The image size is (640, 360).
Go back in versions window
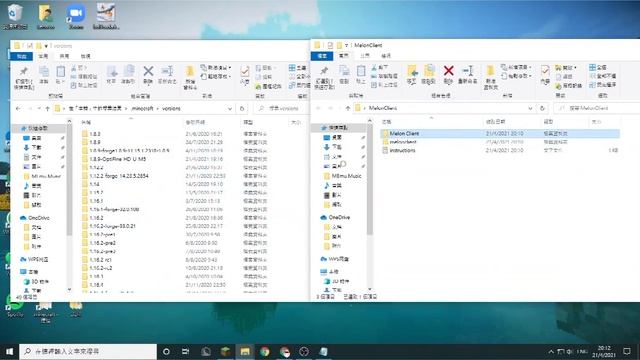point(18,109)
